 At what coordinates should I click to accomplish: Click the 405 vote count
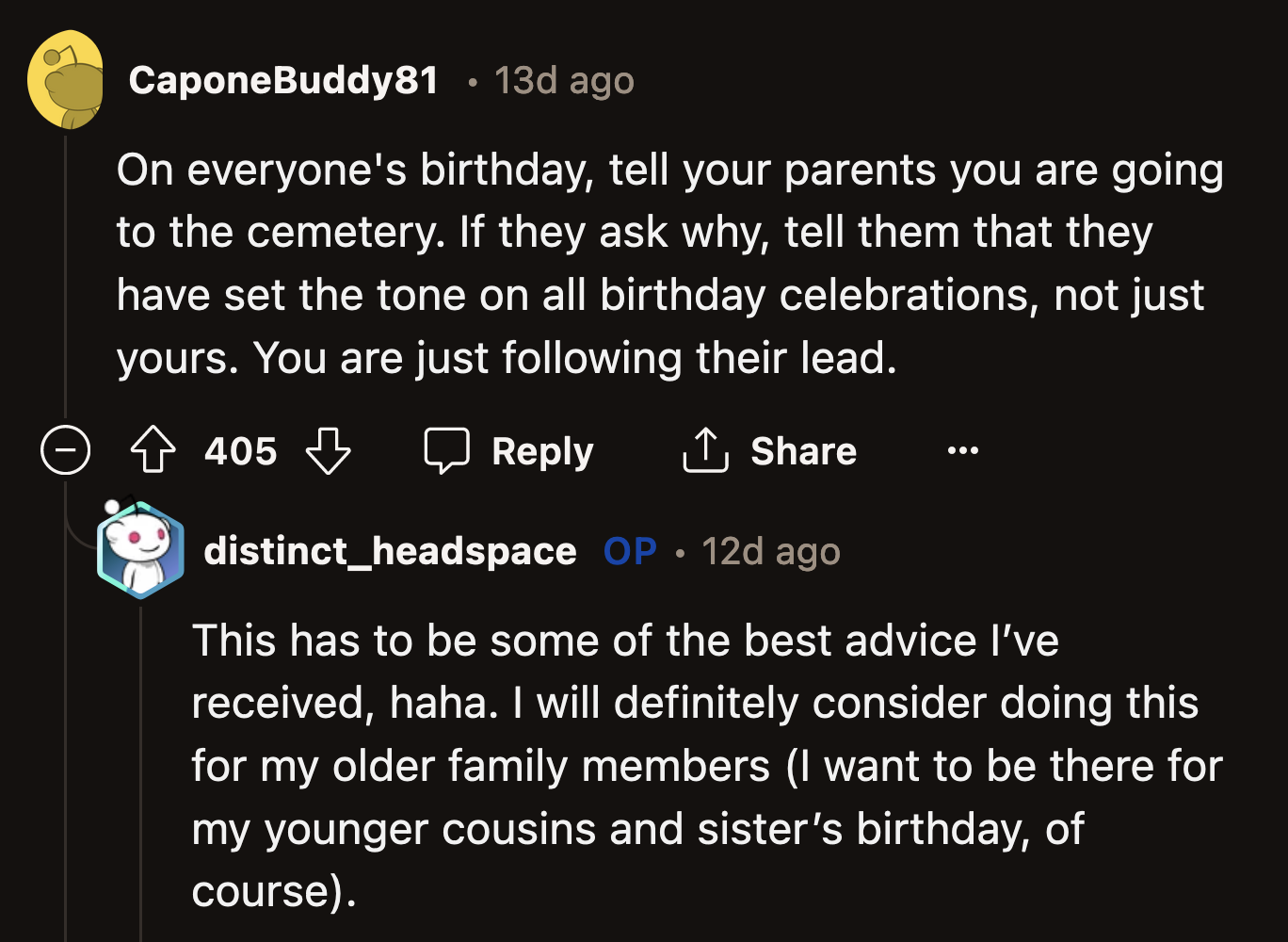point(239,450)
